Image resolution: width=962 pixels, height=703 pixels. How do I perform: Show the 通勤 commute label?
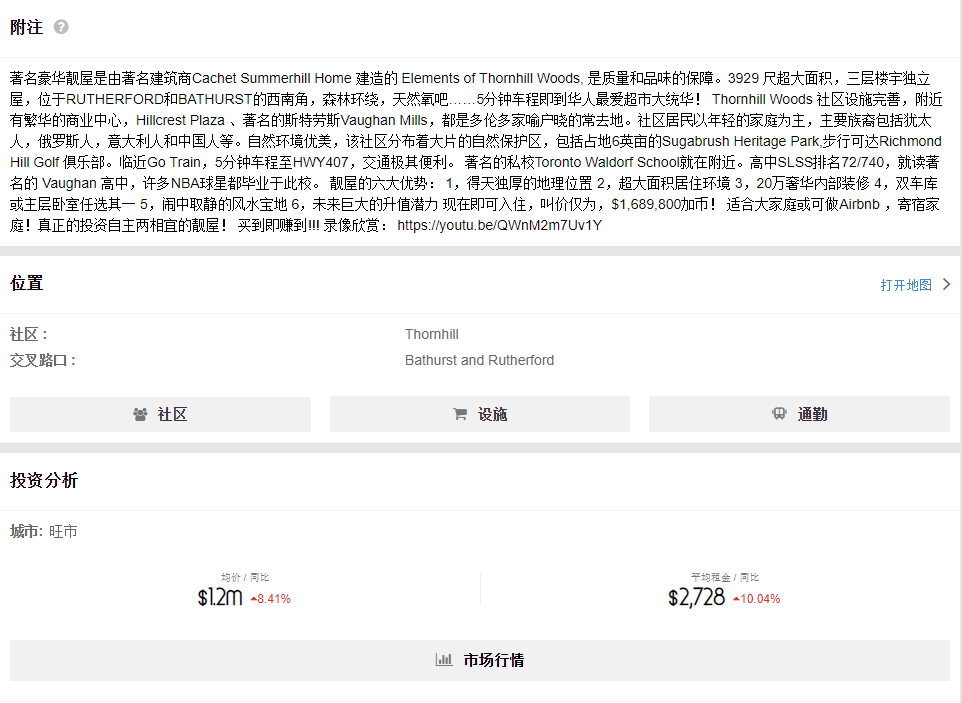click(812, 414)
